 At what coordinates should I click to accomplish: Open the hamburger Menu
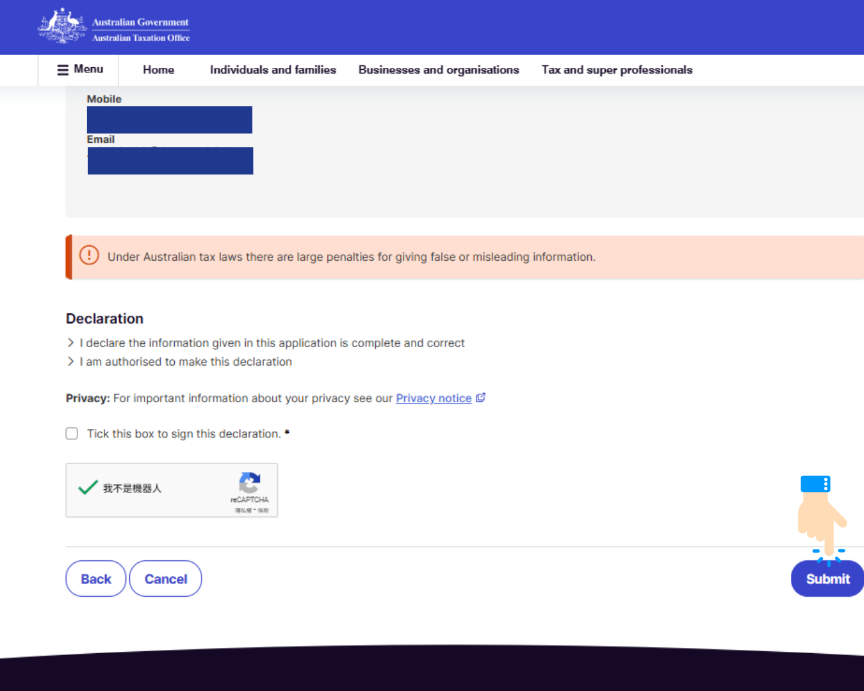pyautogui.click(x=79, y=70)
